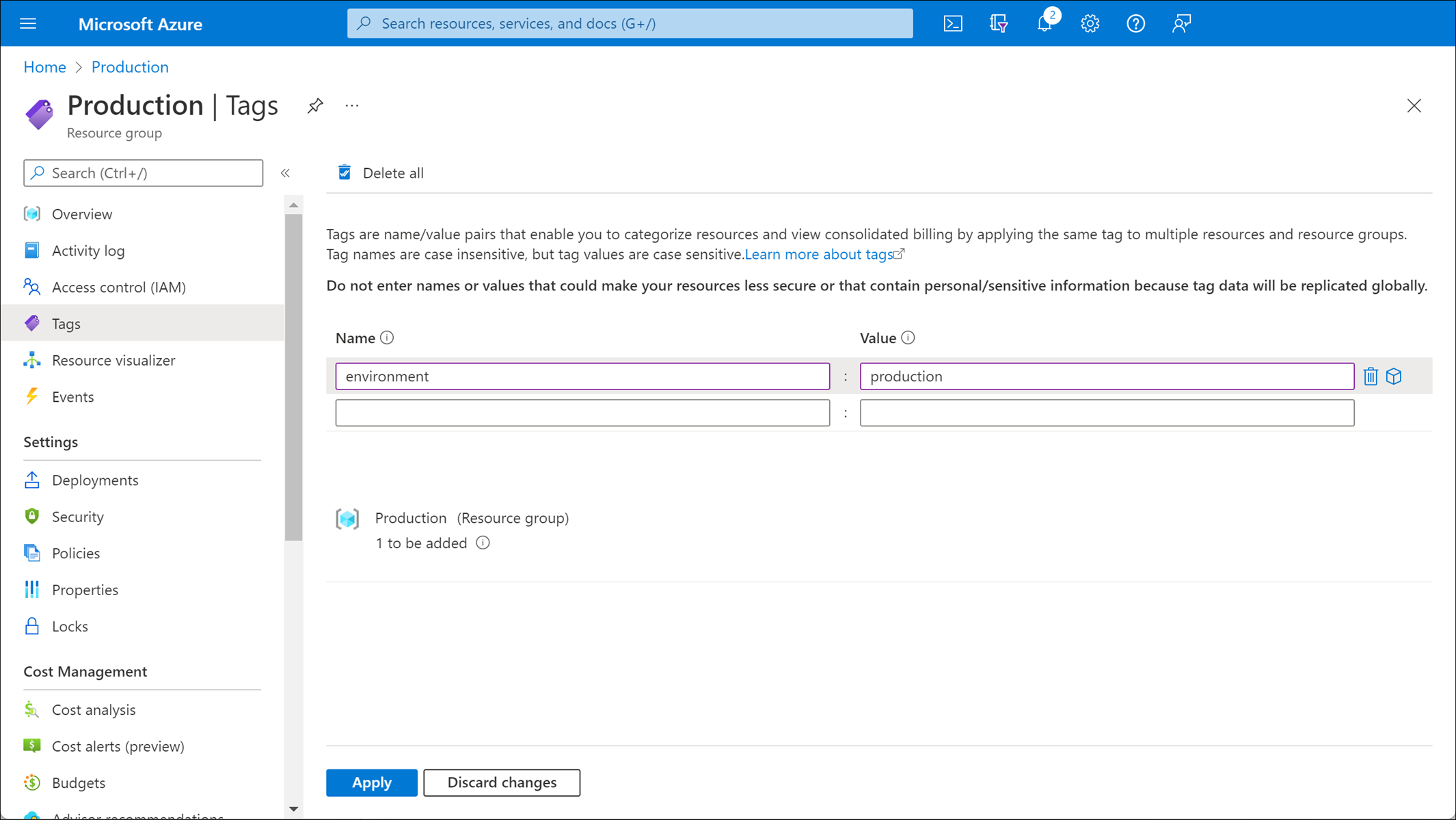Open Directories and subscriptions filter icon
This screenshot has width=1456, height=820.
pyautogui.click(x=999, y=24)
